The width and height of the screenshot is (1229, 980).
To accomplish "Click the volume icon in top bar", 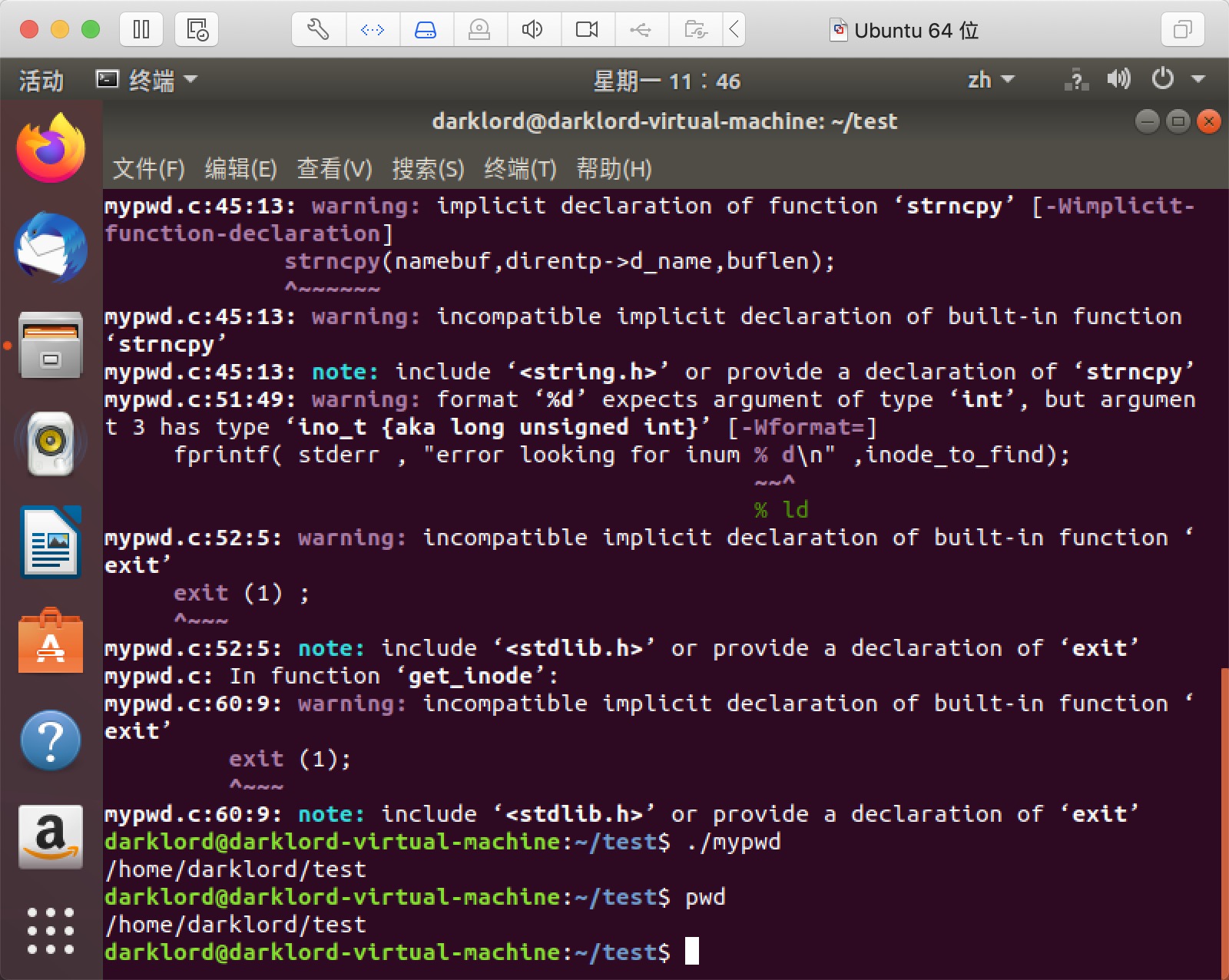I will coord(1118,79).
